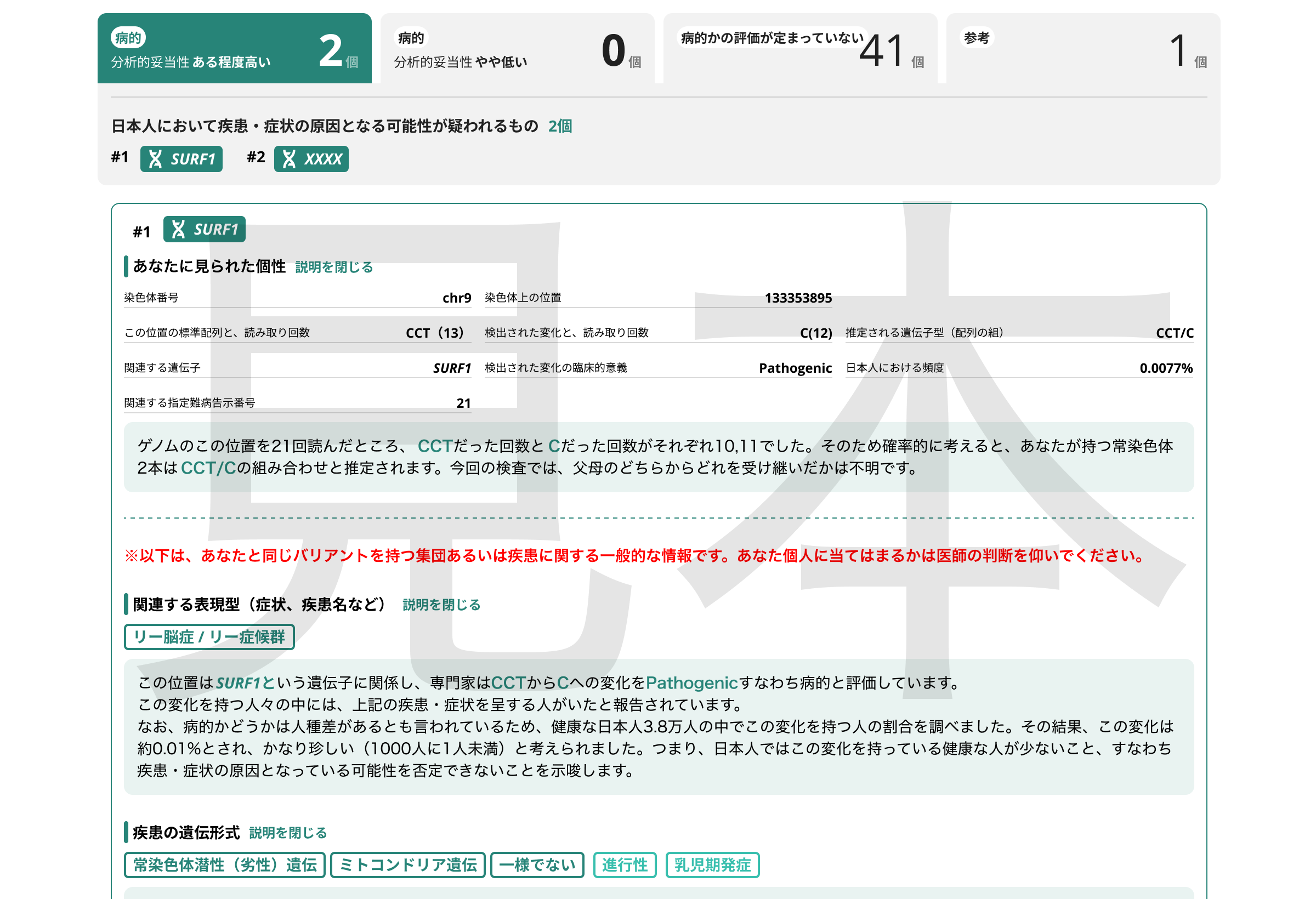Image resolution: width=1316 pixels, height=899 pixels.
Task: Select the ミトコンドリア遺伝 inheritance tag
Action: (x=408, y=864)
